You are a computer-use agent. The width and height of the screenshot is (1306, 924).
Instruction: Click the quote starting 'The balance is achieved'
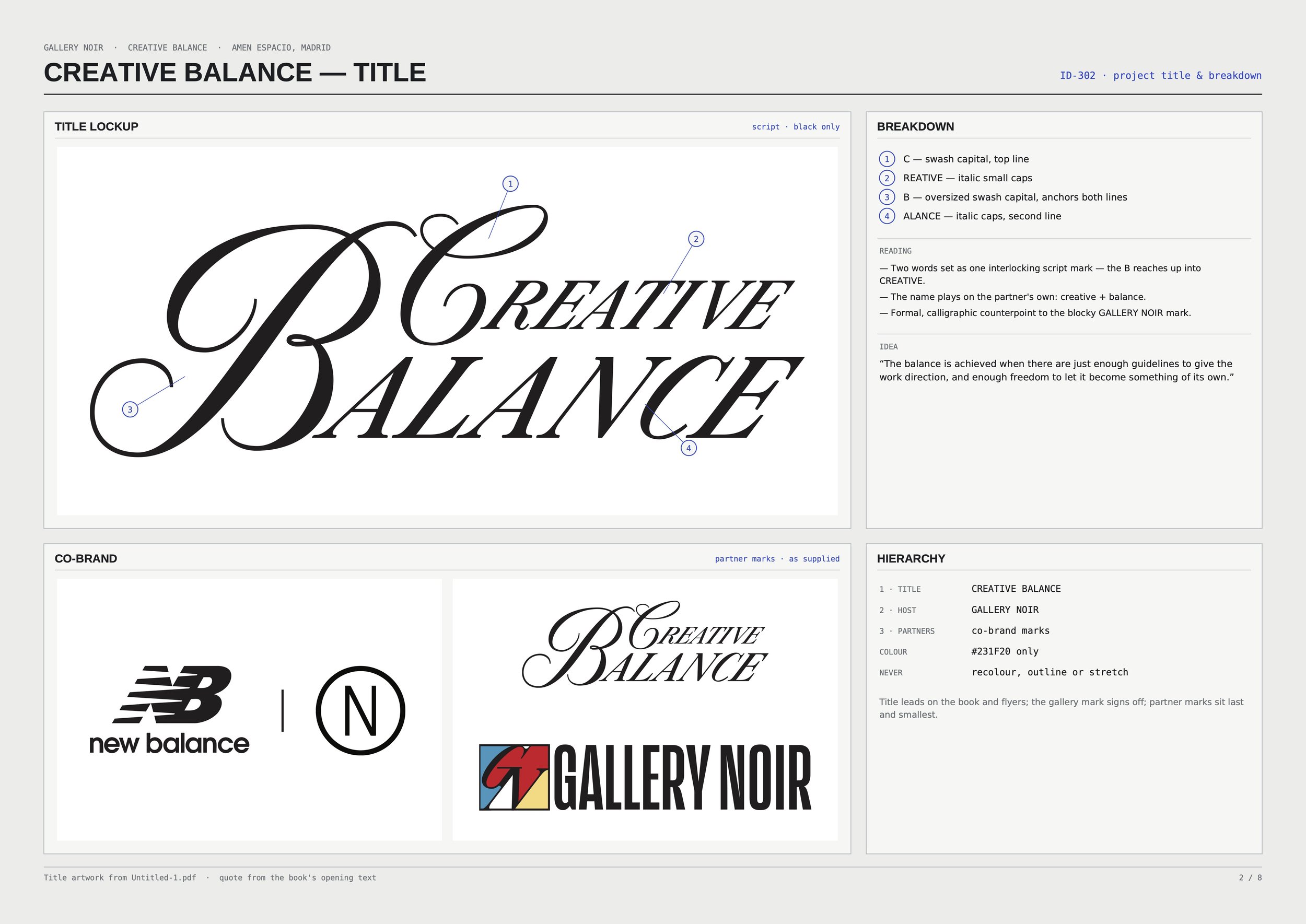pyautogui.click(x=1056, y=370)
